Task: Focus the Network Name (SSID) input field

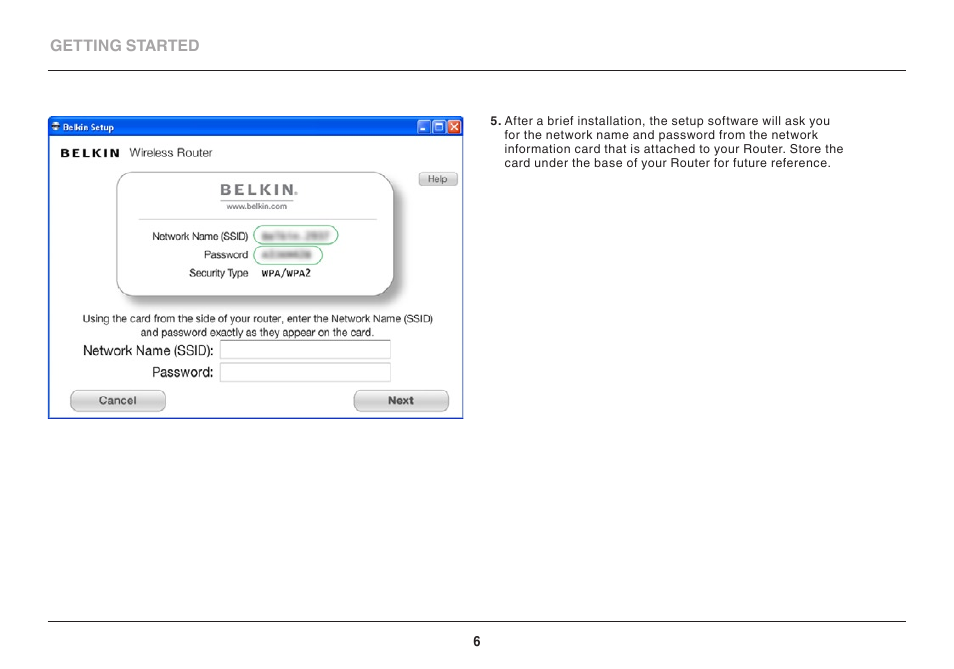Action: click(x=305, y=350)
